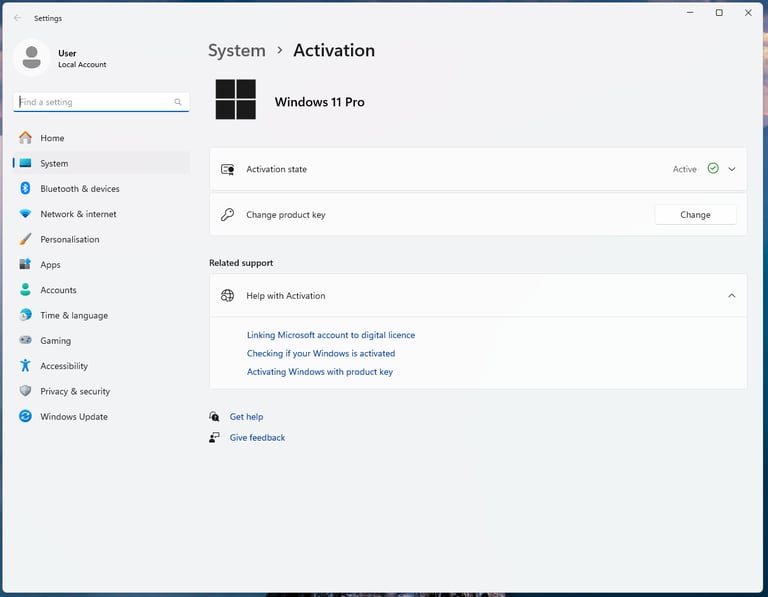Minimize the Settings window

[x=690, y=13]
